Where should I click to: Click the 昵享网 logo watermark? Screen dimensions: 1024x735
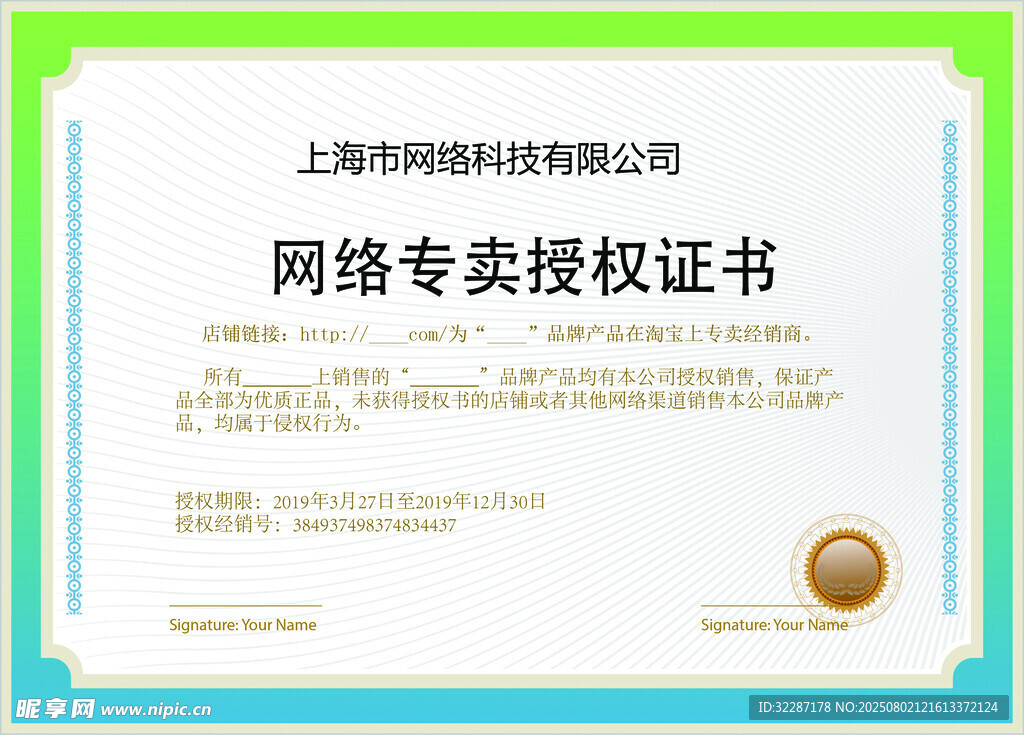[55, 708]
